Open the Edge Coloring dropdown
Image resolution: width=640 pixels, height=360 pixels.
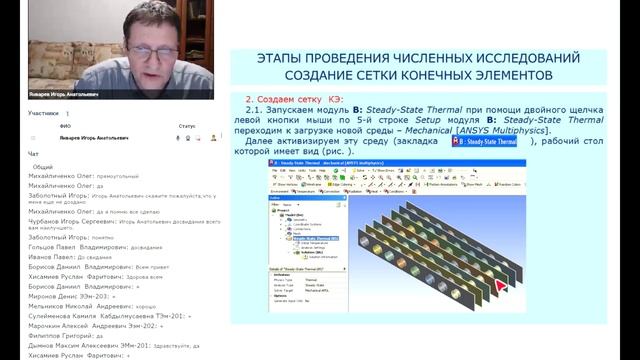(341, 184)
